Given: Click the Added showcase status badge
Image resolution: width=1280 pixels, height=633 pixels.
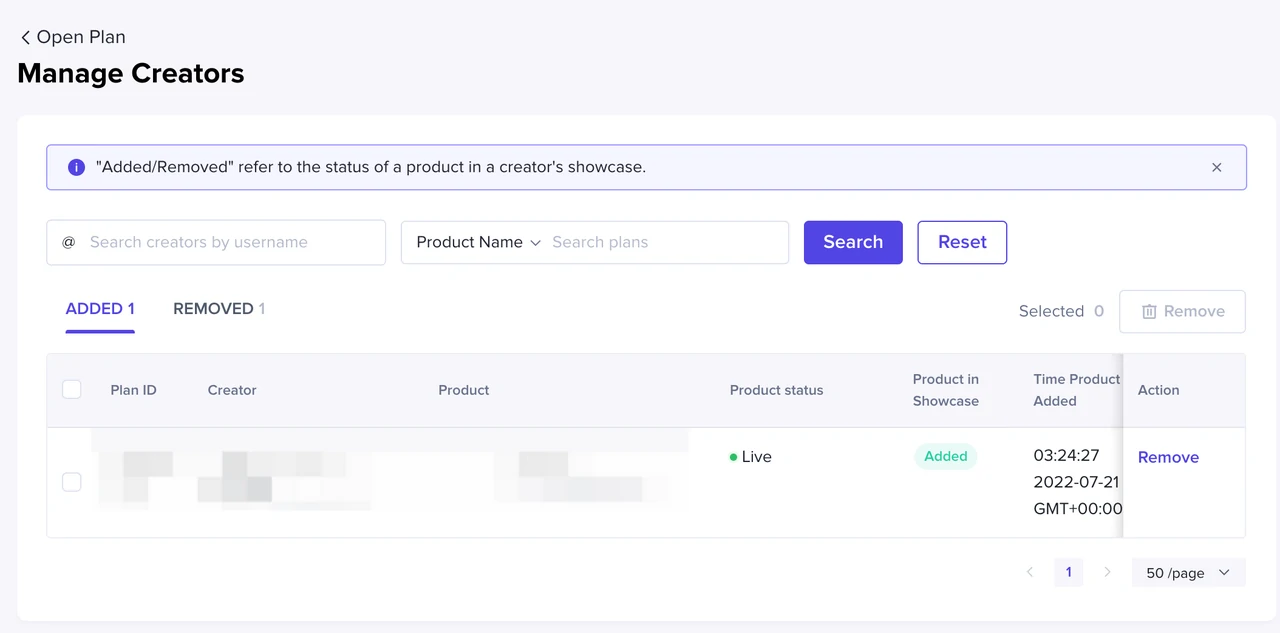Looking at the screenshot, I should coord(945,457).
